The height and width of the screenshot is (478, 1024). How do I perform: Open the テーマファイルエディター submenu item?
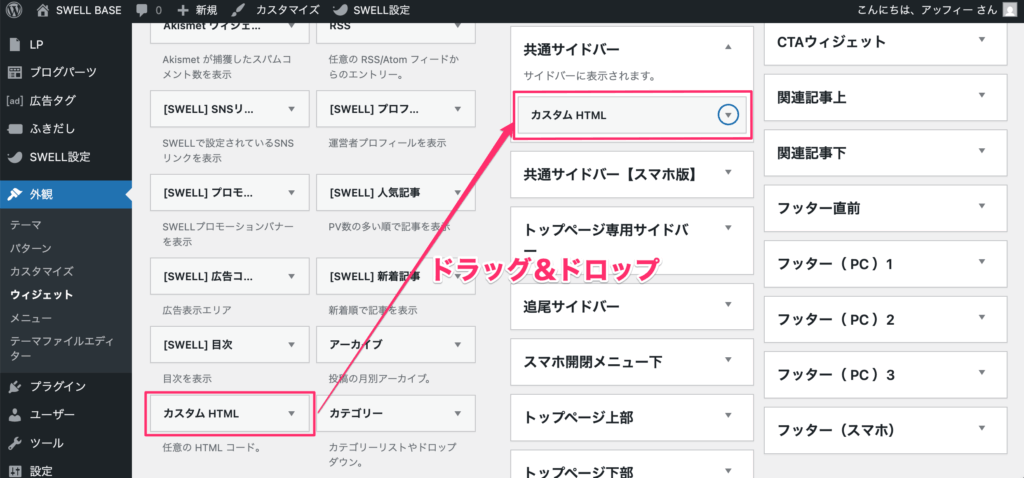tap(62, 348)
